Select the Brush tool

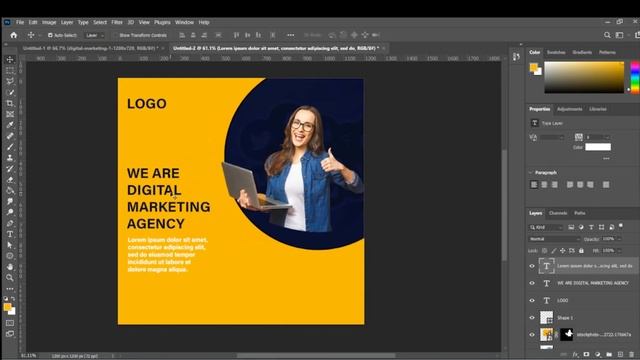coord(10,147)
